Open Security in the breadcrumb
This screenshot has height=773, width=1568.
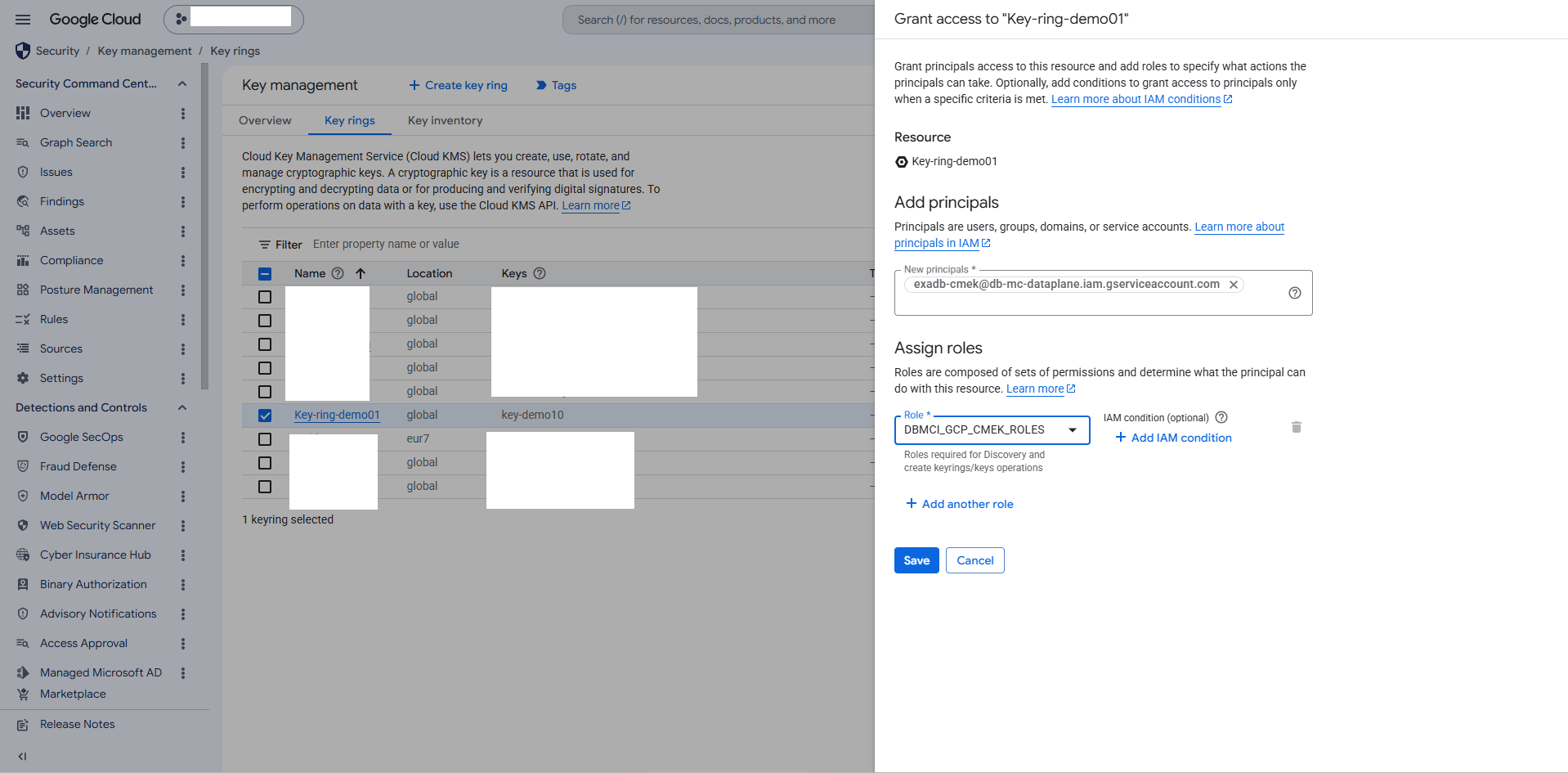(x=57, y=51)
